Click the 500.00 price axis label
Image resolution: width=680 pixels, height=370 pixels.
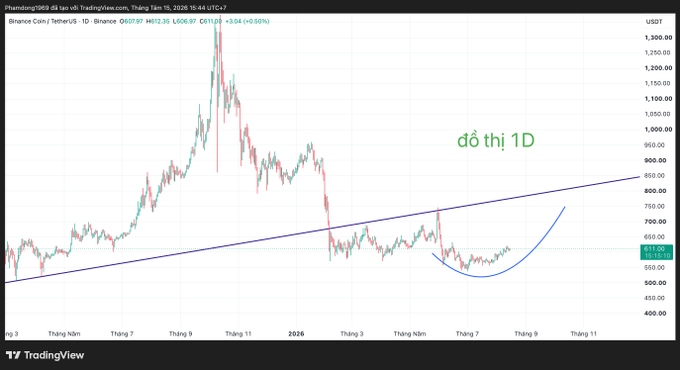655,283
